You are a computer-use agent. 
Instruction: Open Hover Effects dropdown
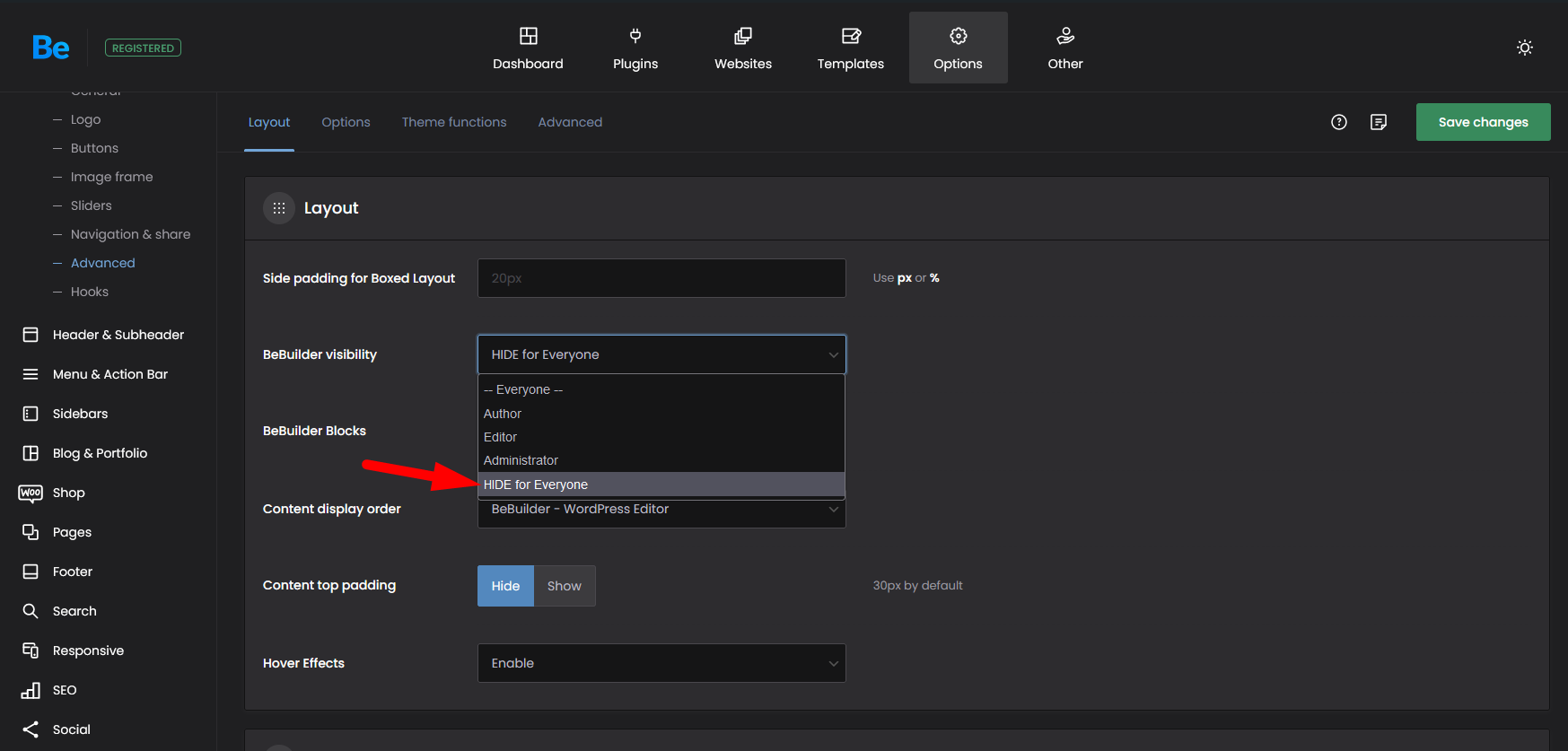click(661, 663)
